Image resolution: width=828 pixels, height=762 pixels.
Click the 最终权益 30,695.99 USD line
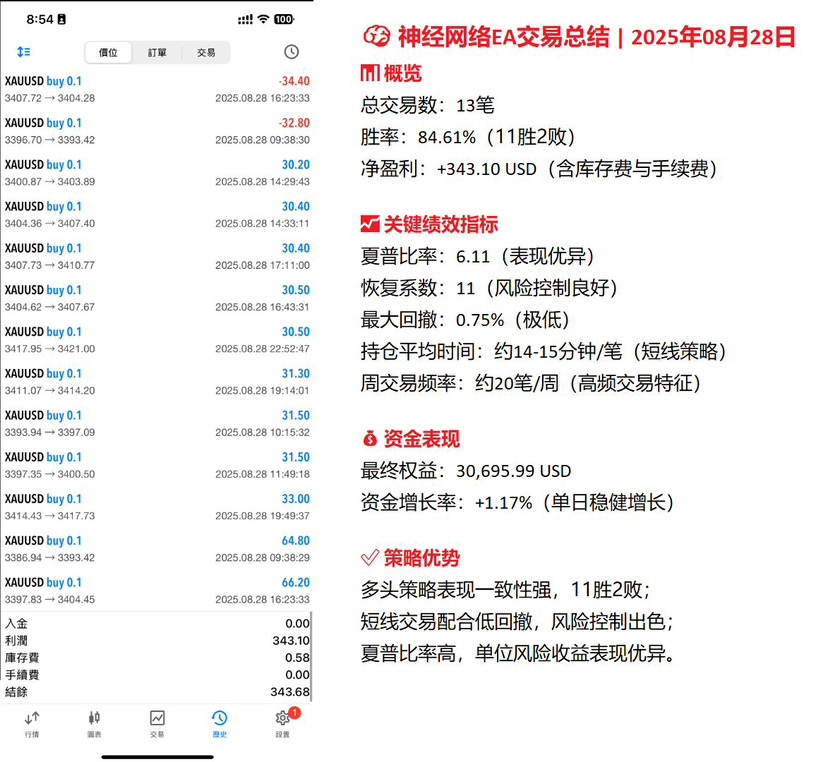pyautogui.click(x=466, y=471)
